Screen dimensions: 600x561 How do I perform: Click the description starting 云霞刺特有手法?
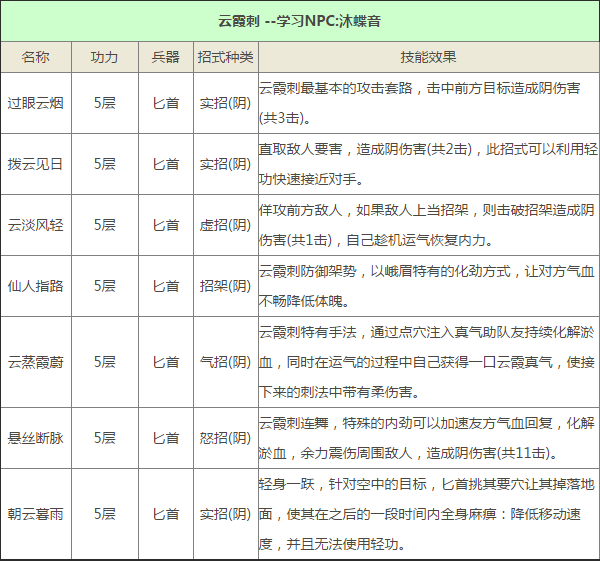[x=427, y=362]
